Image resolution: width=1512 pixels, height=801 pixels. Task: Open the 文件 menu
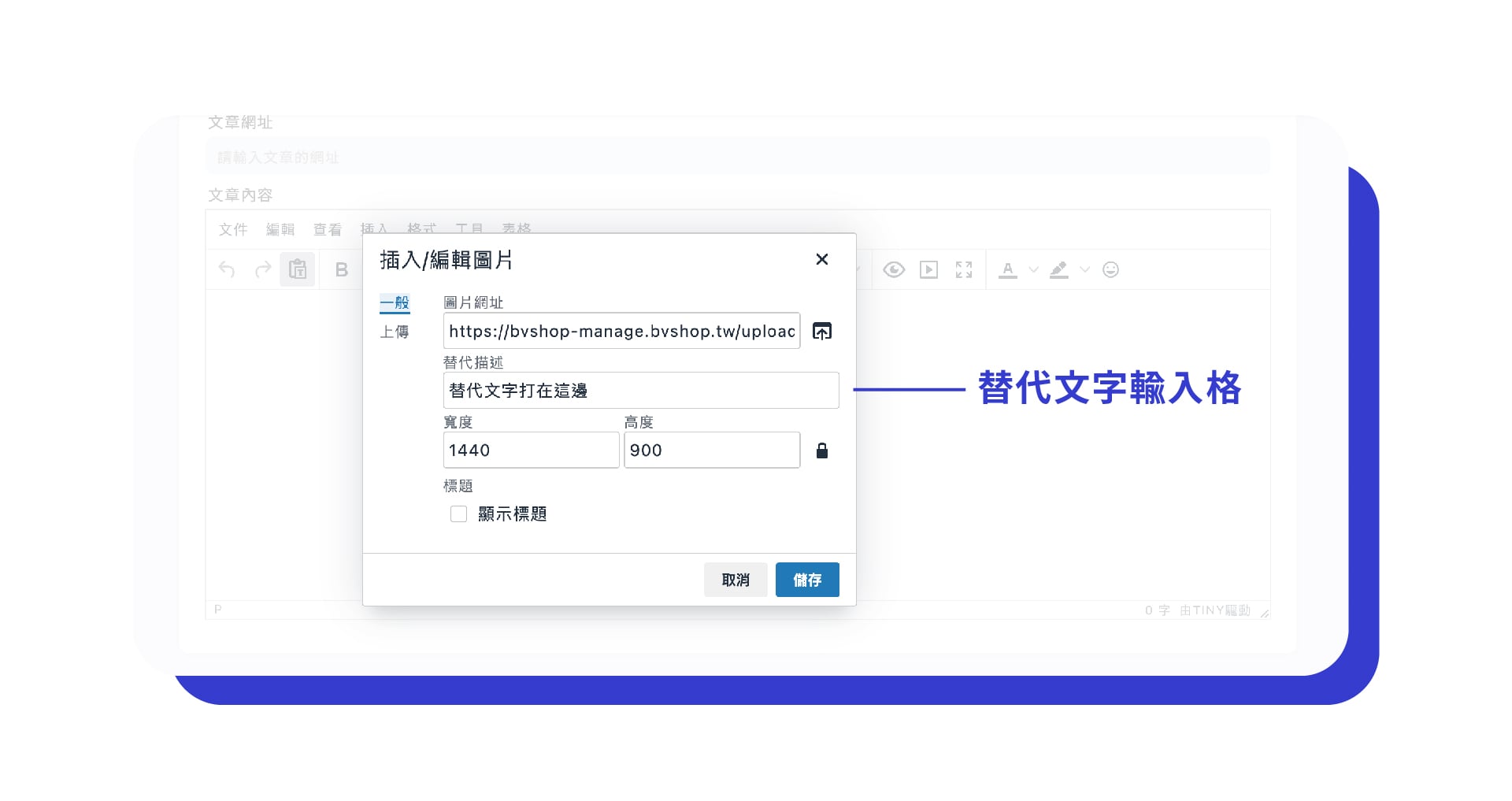233,229
